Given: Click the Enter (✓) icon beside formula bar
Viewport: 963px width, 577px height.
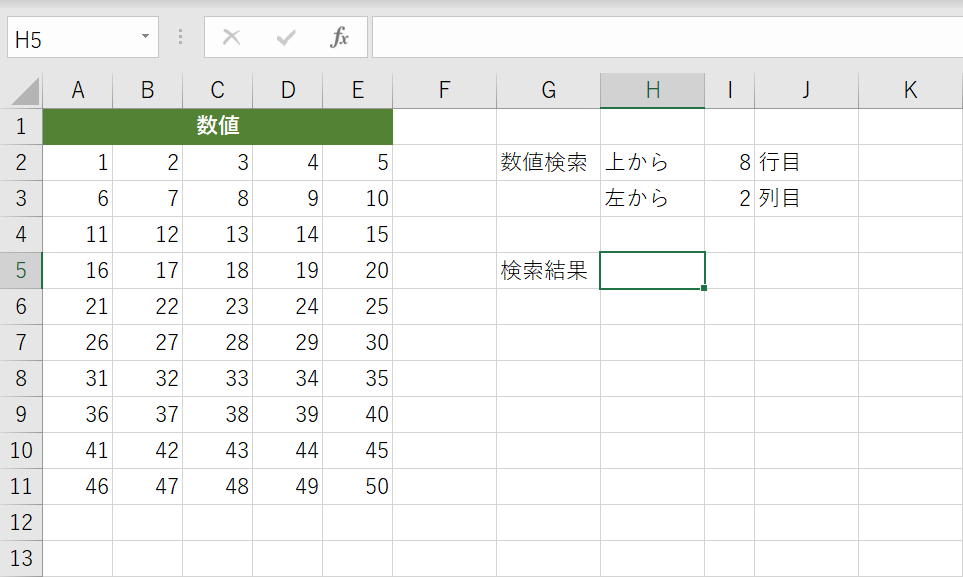Looking at the screenshot, I should (x=286, y=38).
